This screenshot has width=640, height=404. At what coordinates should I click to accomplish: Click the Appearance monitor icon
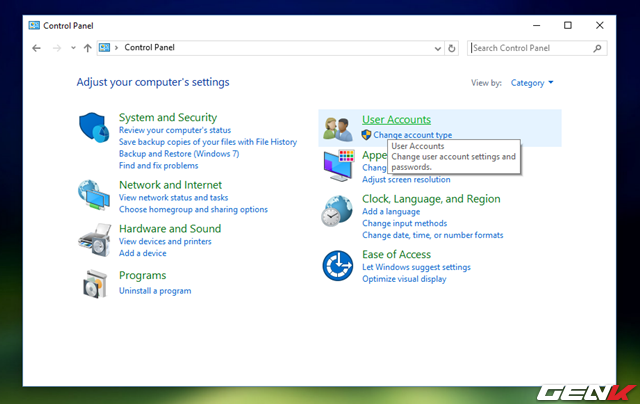tap(338, 165)
